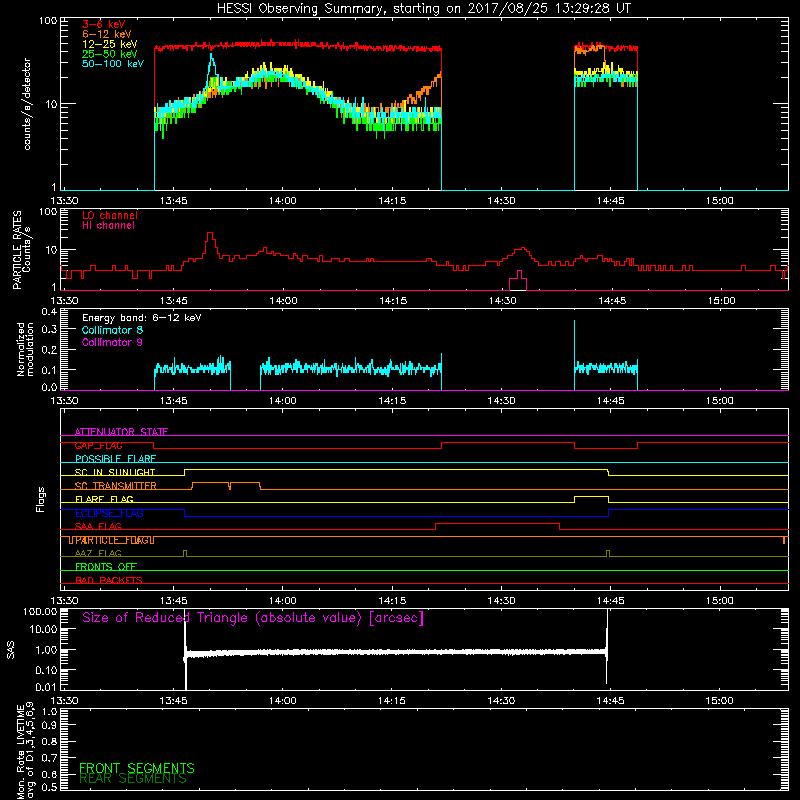Screen dimensions: 800x800
Task: Click the HESSI Observing Summary title
Action: pyautogui.click(x=423, y=9)
